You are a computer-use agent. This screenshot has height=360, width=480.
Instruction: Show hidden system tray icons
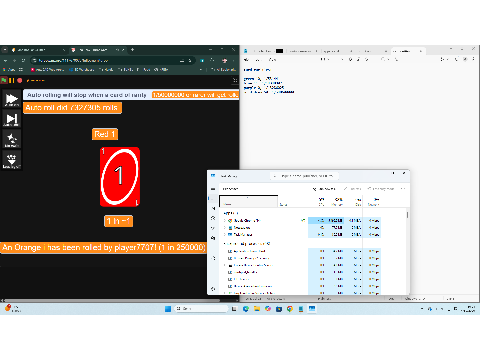pos(422,309)
